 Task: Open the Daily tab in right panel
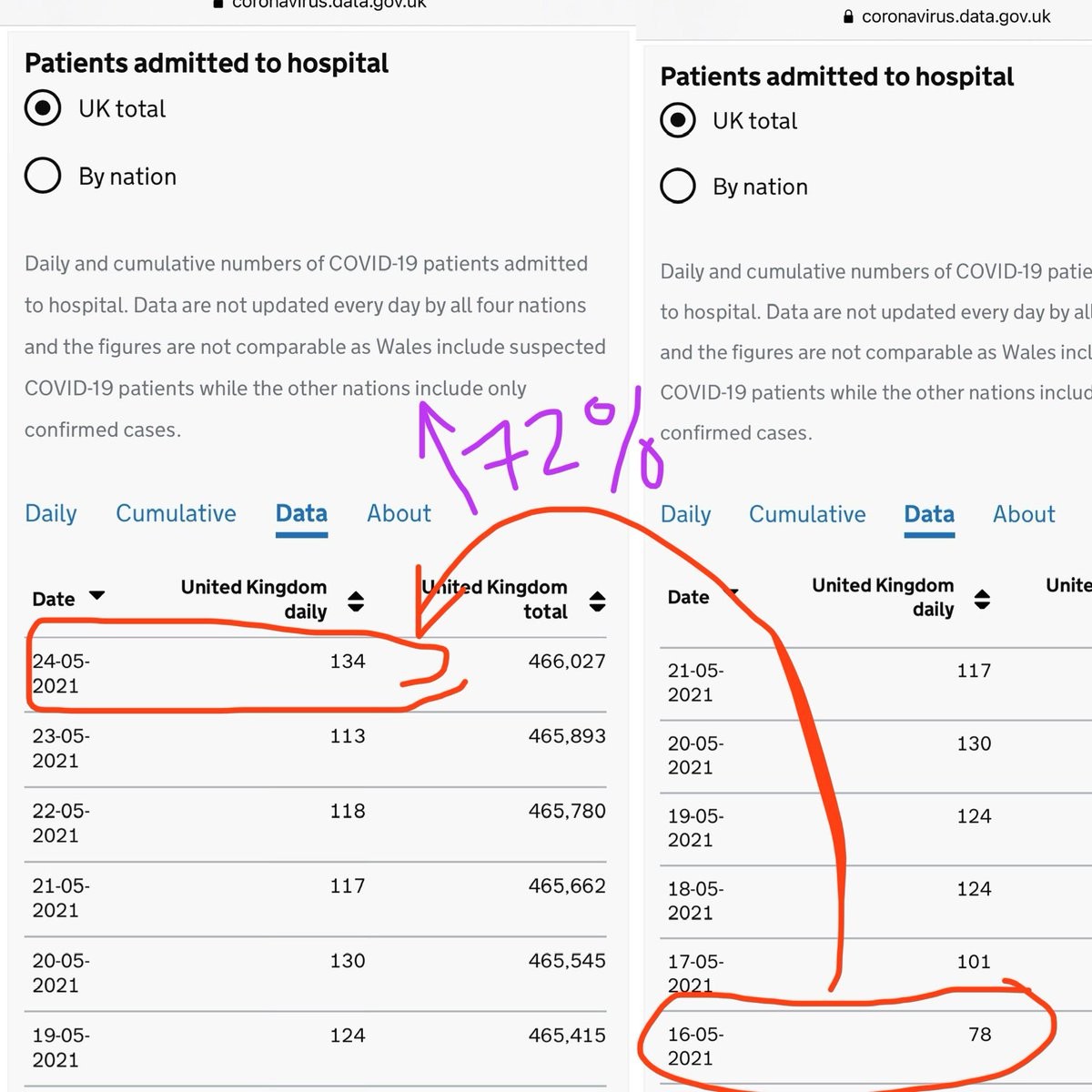coord(685,514)
